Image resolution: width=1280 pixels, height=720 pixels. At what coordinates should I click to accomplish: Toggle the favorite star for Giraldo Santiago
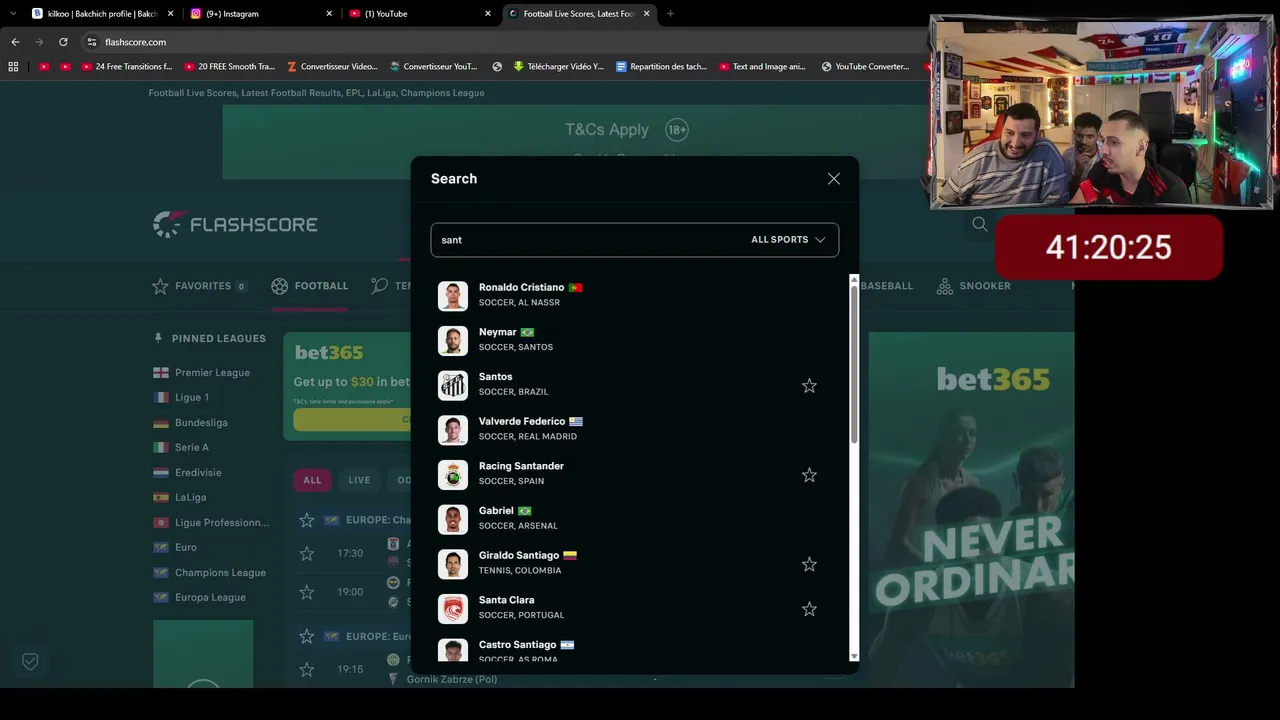click(x=809, y=564)
